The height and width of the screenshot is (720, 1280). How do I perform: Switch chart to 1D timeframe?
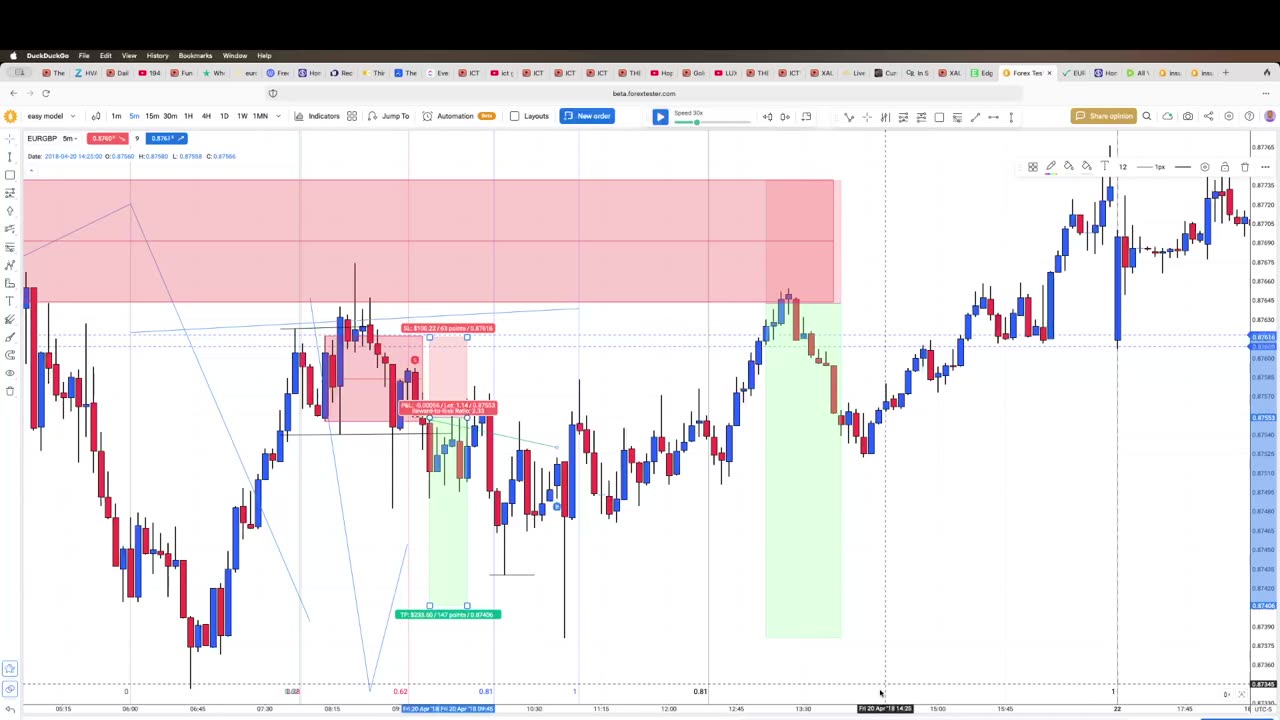(224, 116)
